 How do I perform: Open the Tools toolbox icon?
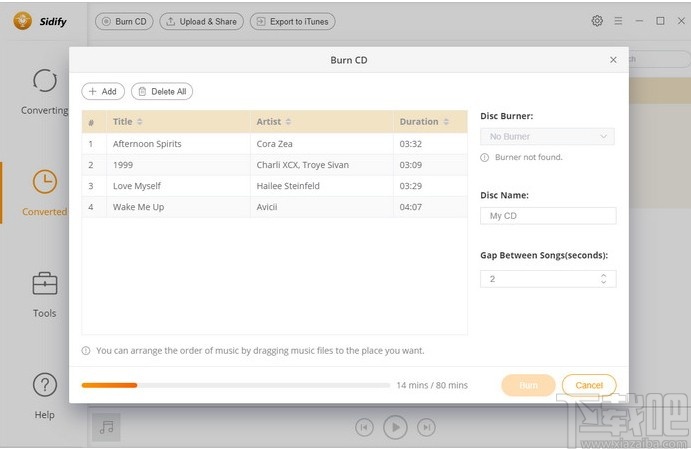(45, 283)
